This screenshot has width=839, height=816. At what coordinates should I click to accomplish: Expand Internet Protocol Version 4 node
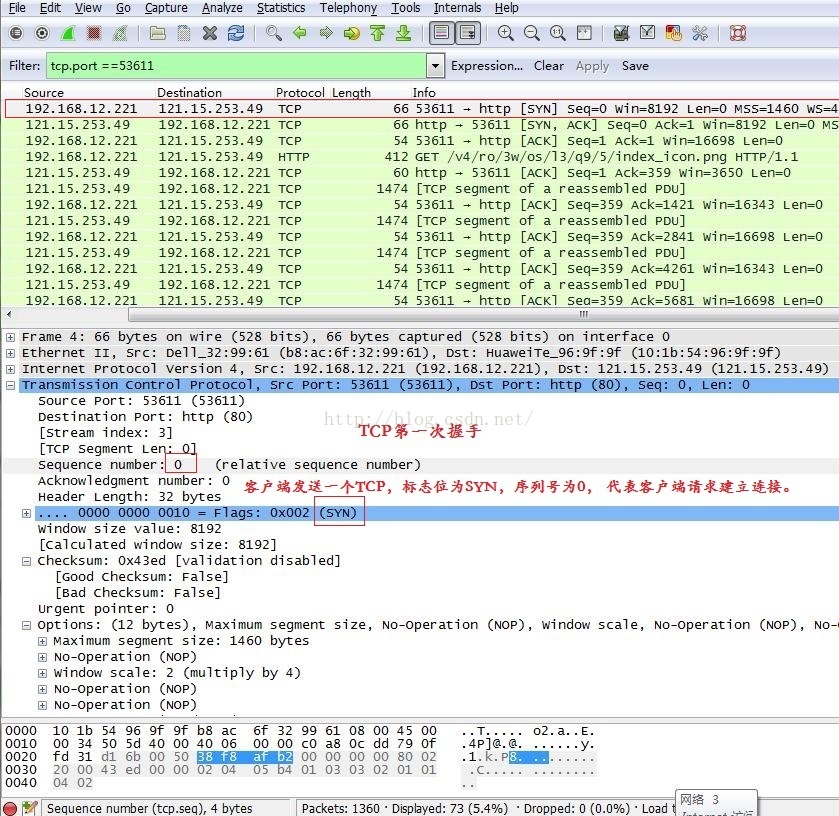coord(10,369)
